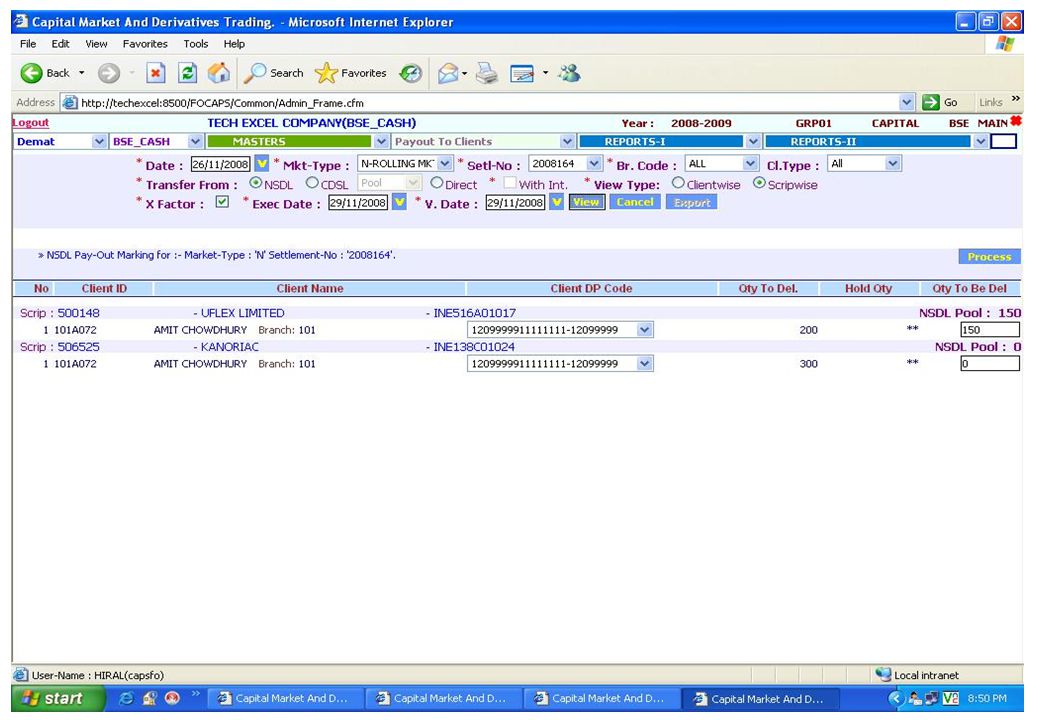Uncheck the X Factor checkbox
The height and width of the screenshot is (720, 1040).
(x=222, y=202)
